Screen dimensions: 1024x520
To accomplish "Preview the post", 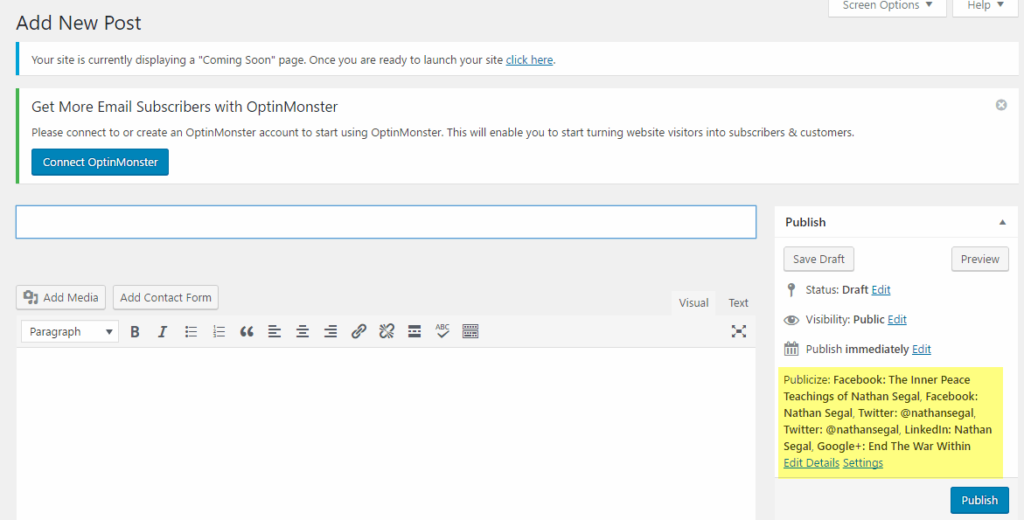I will 980,259.
